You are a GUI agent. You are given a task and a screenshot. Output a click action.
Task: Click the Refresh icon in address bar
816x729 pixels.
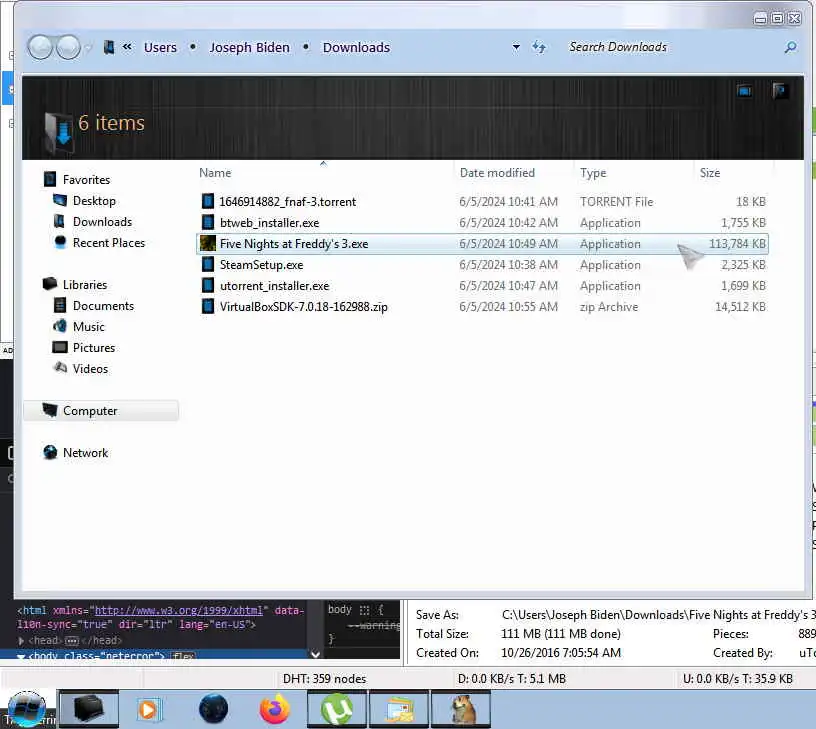(x=539, y=47)
